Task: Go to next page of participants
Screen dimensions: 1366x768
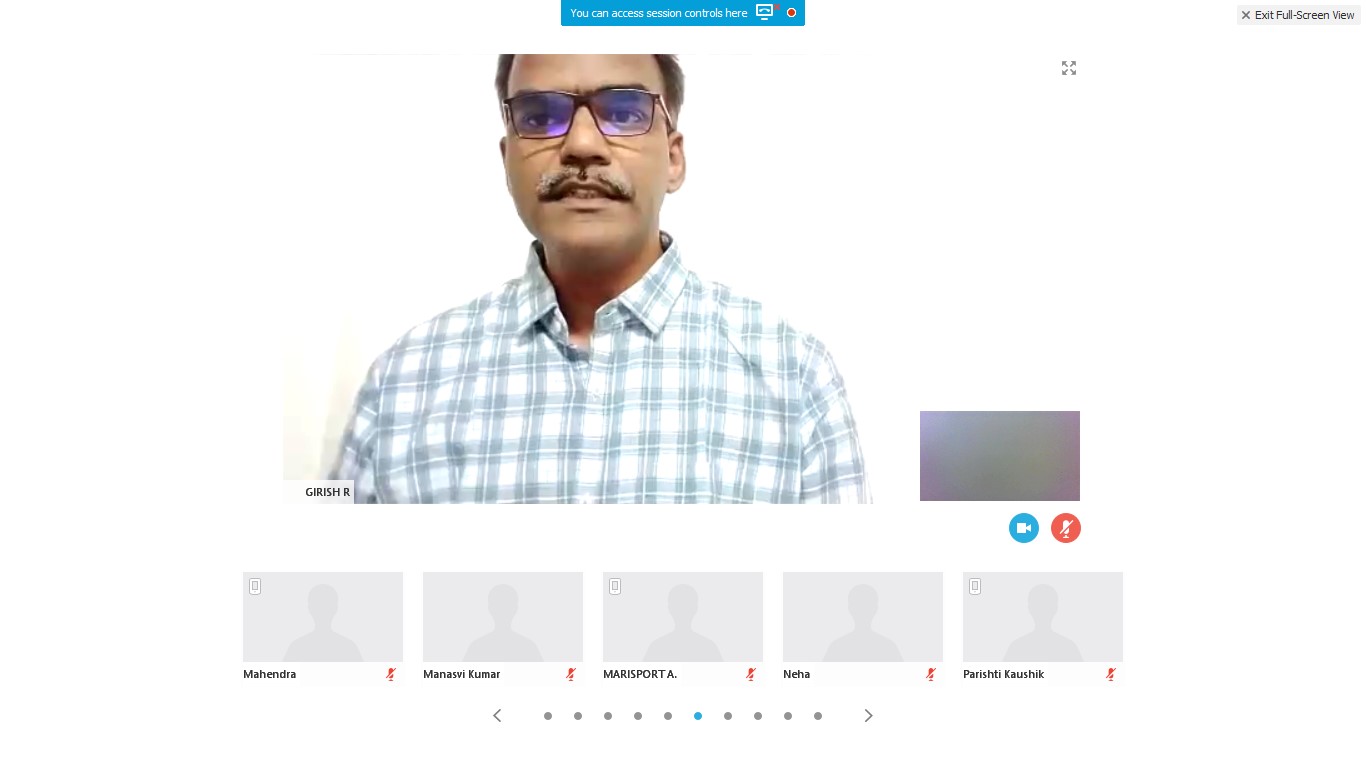Action: pyautogui.click(x=868, y=716)
